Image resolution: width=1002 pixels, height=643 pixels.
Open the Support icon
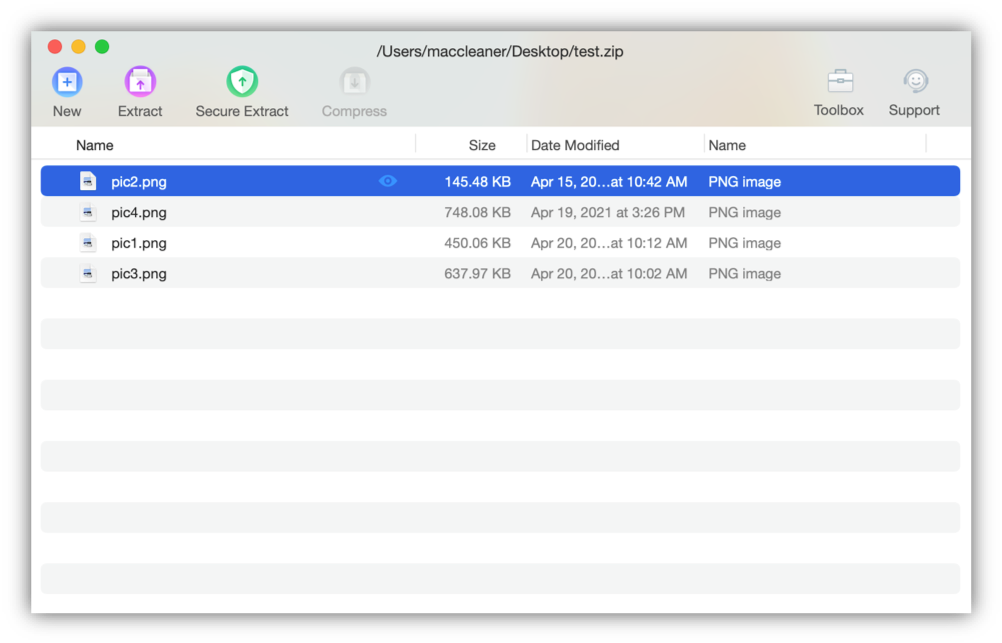tap(914, 82)
